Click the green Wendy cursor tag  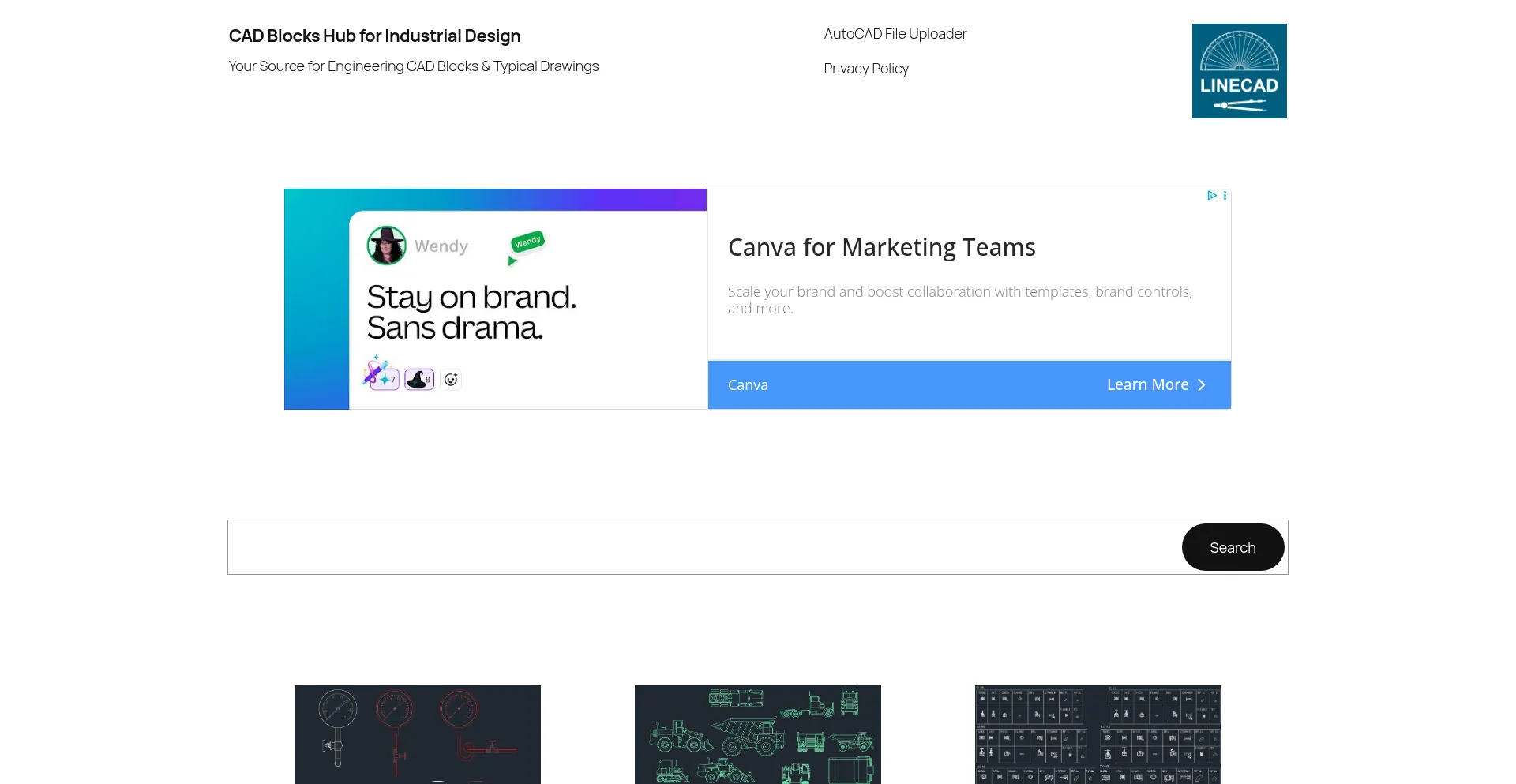tap(527, 242)
